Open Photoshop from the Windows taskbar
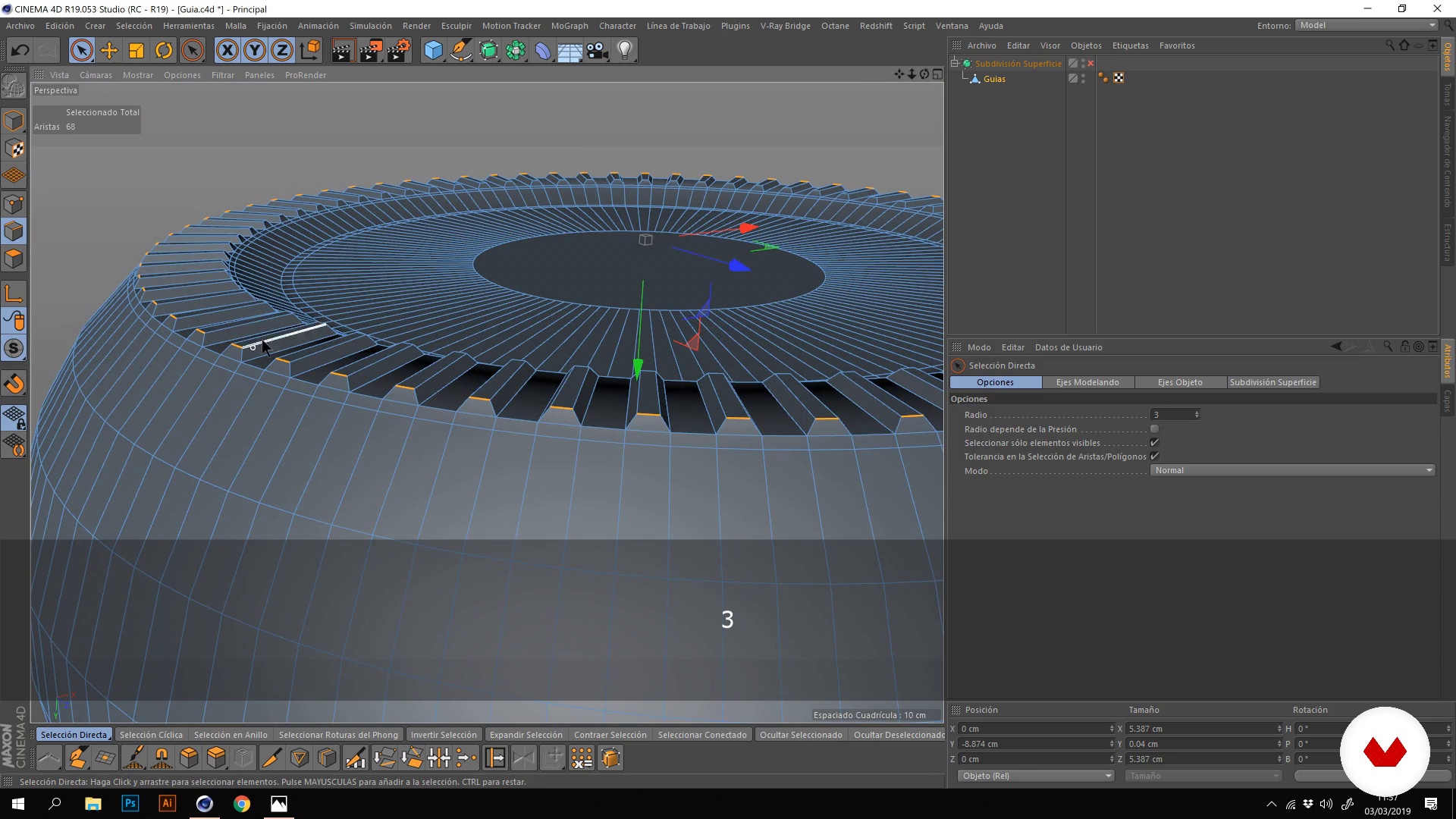Screen dimensions: 1456x819 click(x=130, y=804)
